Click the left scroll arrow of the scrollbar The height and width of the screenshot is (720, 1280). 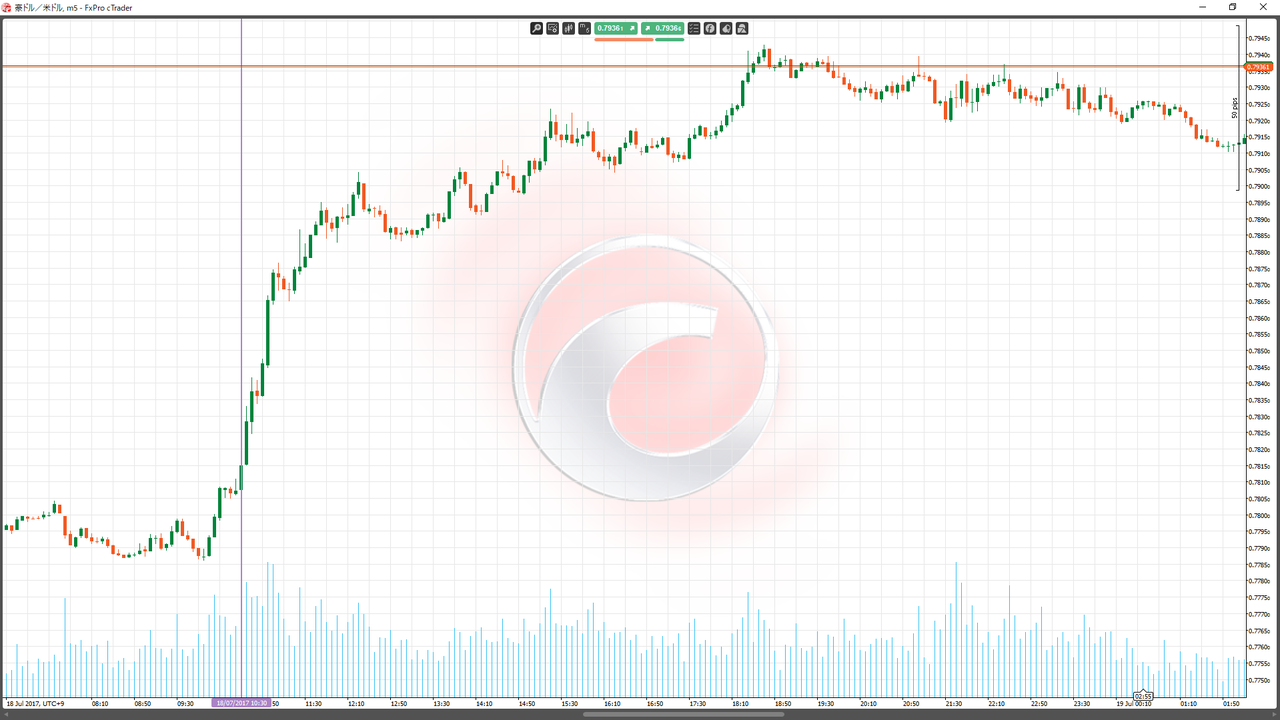5,714
